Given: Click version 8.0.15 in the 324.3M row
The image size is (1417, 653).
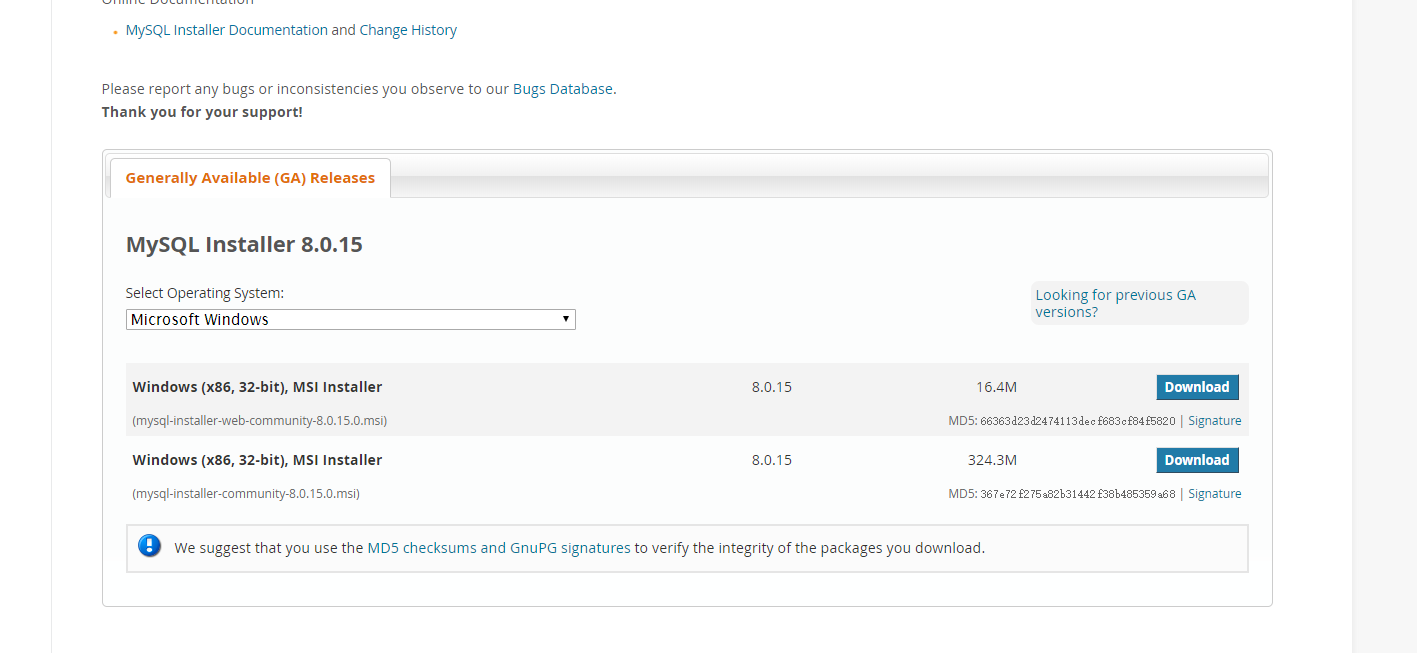Looking at the screenshot, I should [x=772, y=460].
